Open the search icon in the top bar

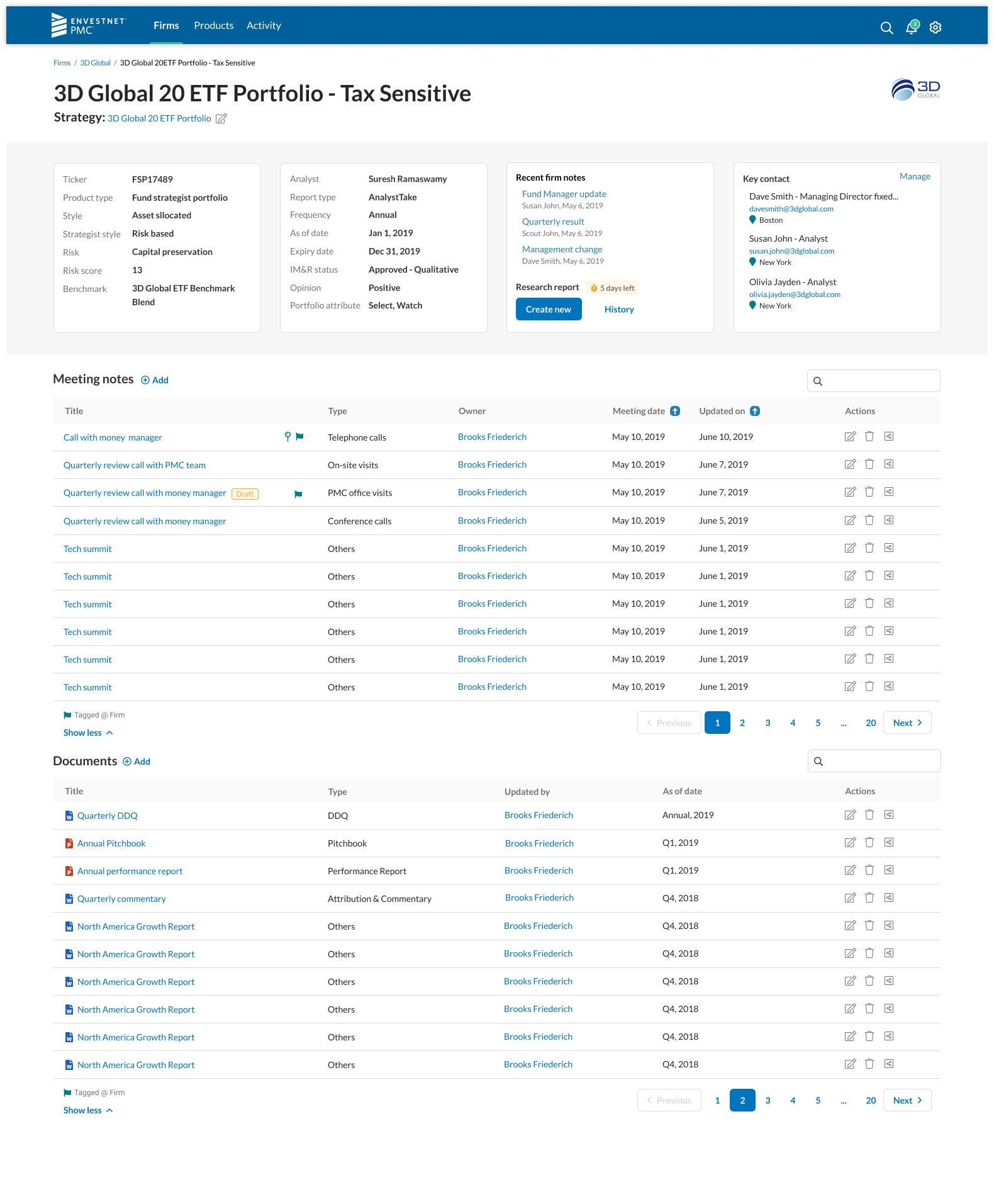point(886,28)
